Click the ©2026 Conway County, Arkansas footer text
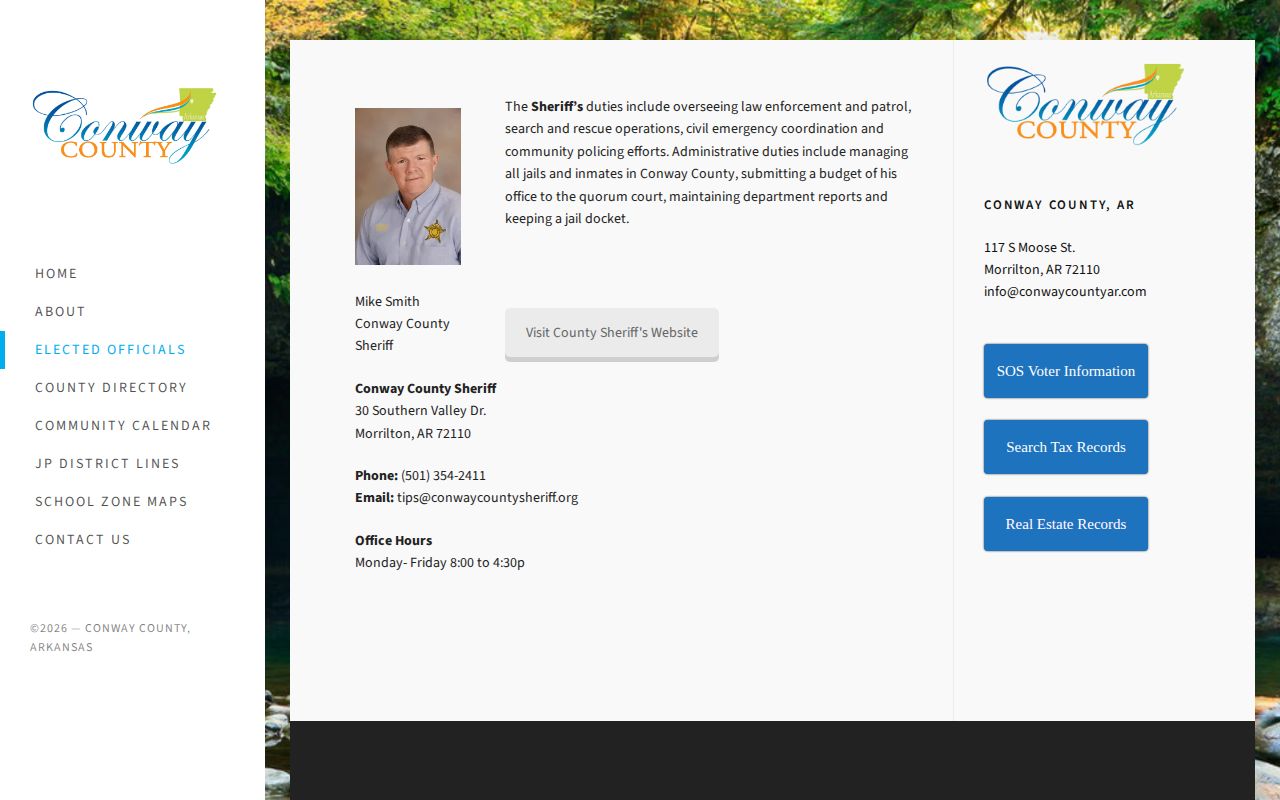Screen dimensions: 1280x800 point(110,637)
